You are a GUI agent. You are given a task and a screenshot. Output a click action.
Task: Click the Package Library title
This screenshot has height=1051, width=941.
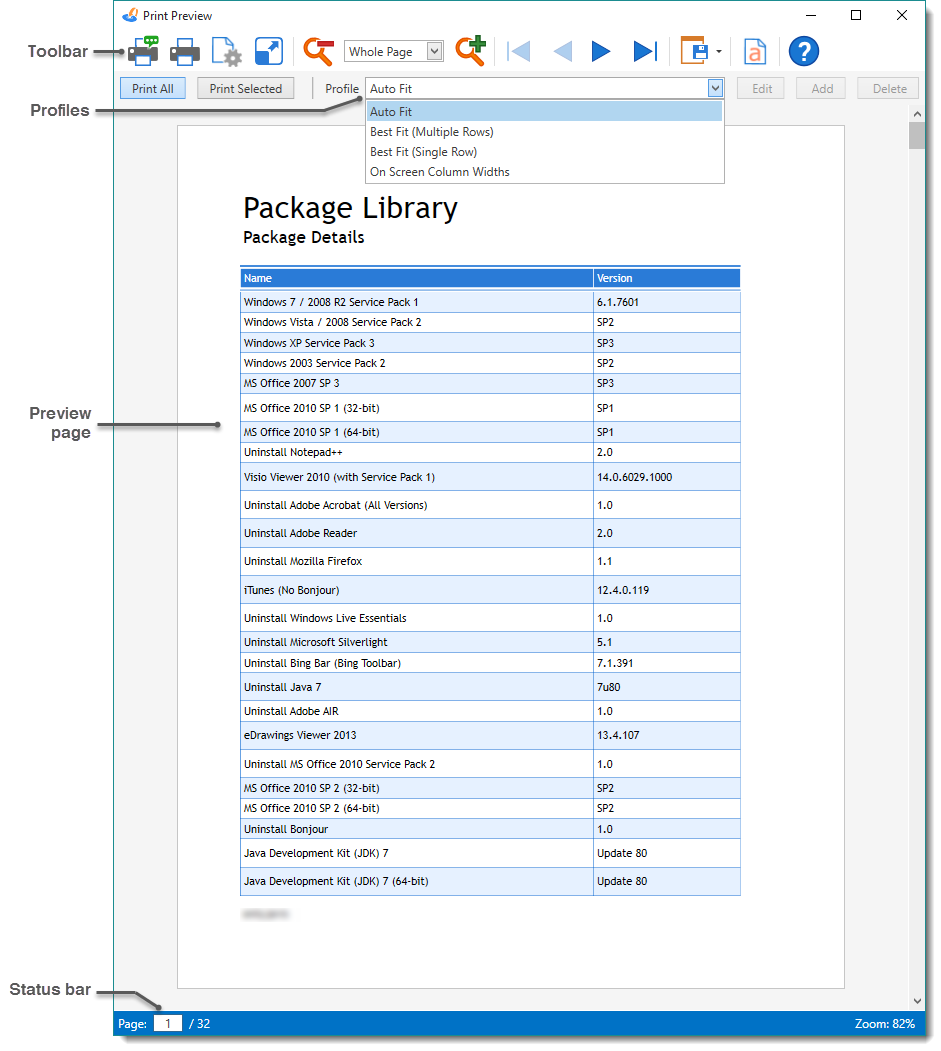350,208
